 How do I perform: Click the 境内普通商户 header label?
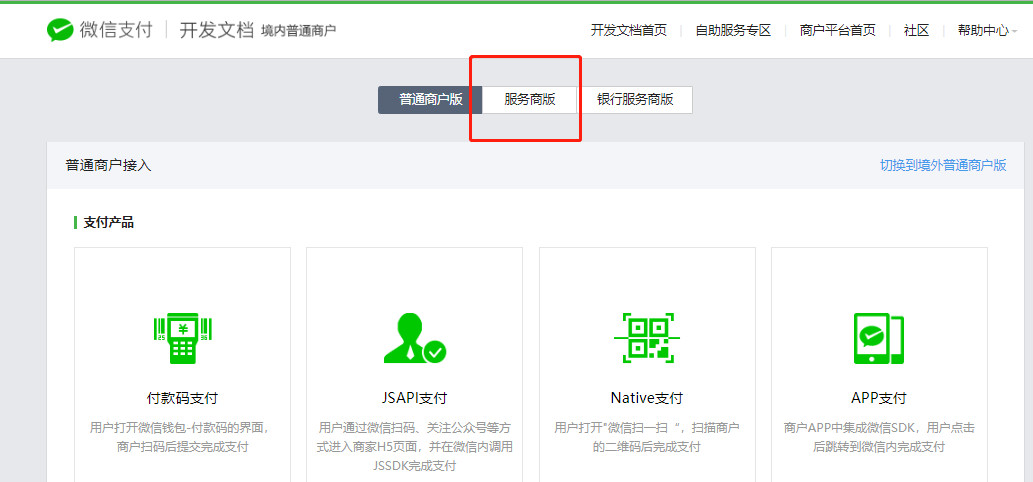(298, 31)
